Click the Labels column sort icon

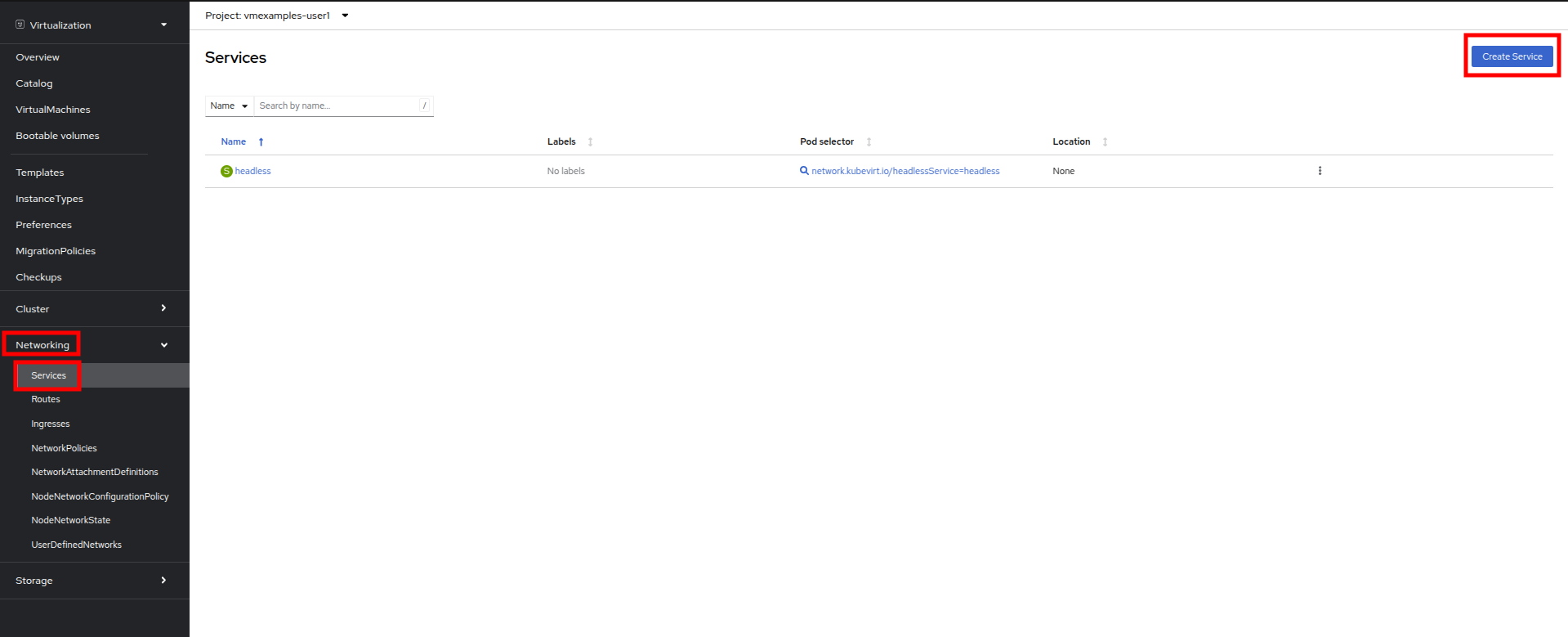590,142
